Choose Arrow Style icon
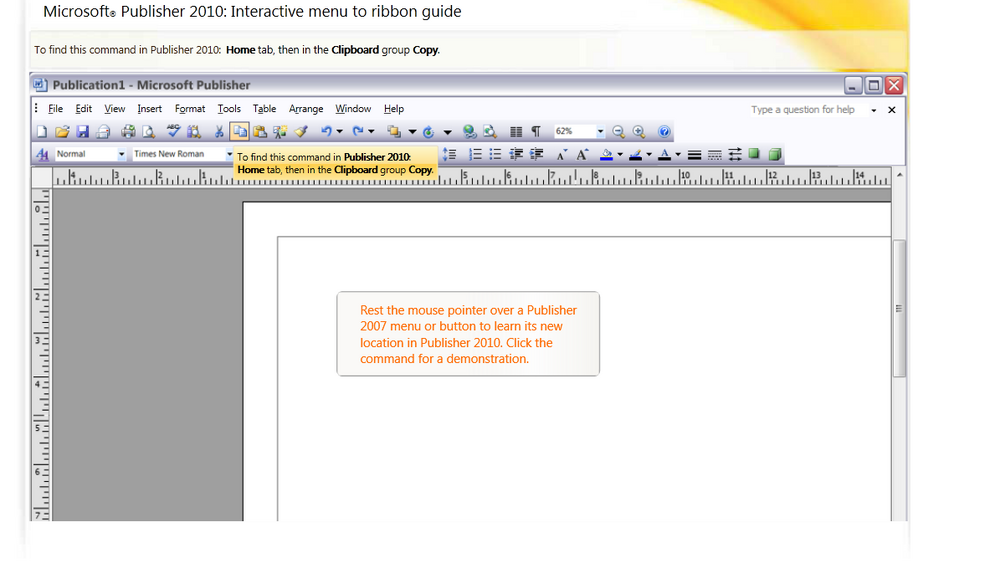The height and width of the screenshot is (568, 1000). click(x=735, y=154)
